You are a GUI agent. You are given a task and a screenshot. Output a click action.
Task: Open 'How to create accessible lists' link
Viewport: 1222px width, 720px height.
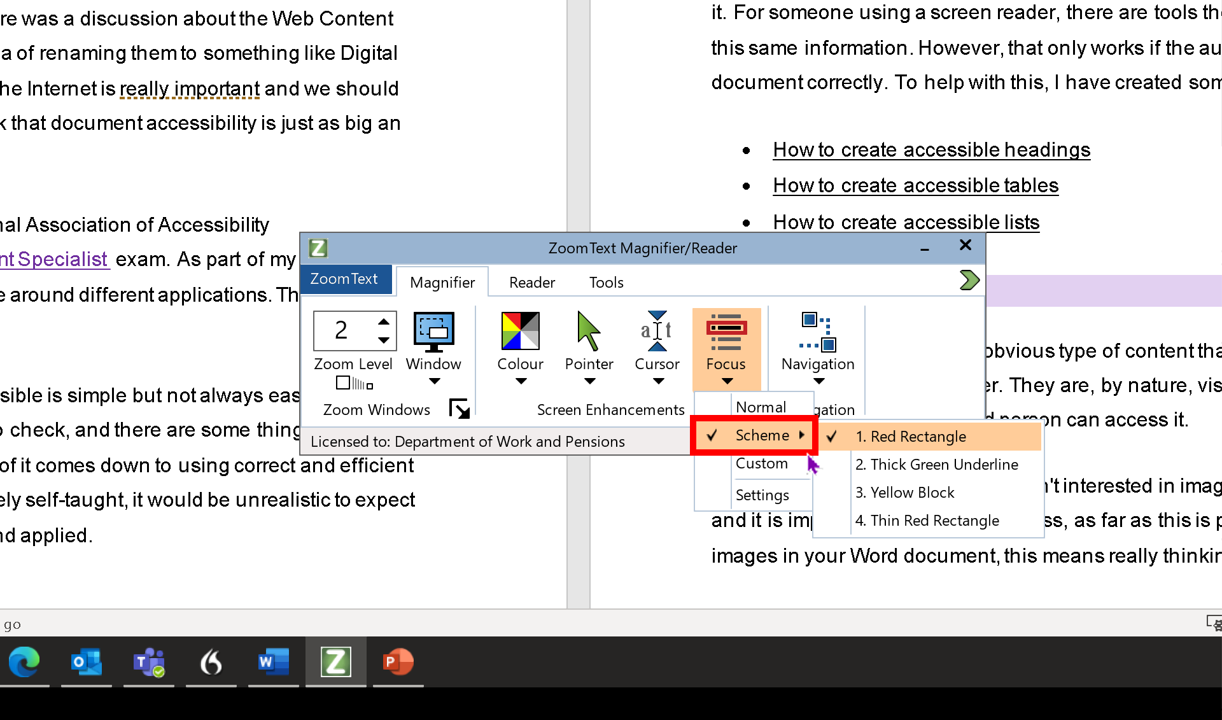(x=906, y=222)
